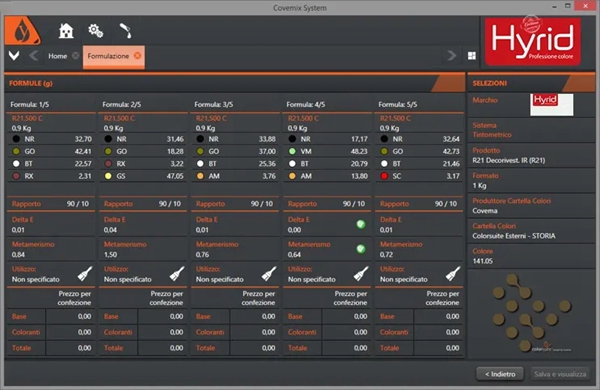
Task: Click RX value 2,31 in Formula 1/5
Action: point(85,176)
